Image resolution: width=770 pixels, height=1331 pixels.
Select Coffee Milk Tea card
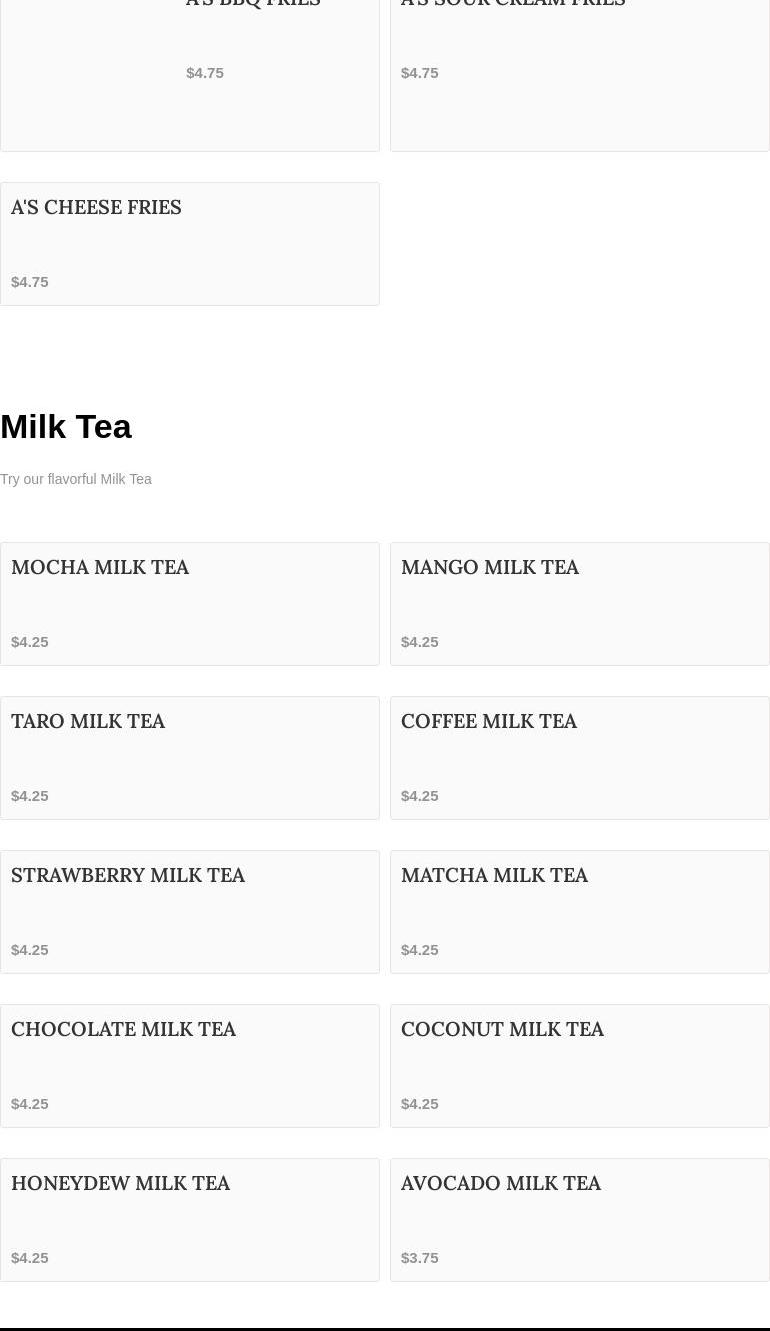(580, 758)
